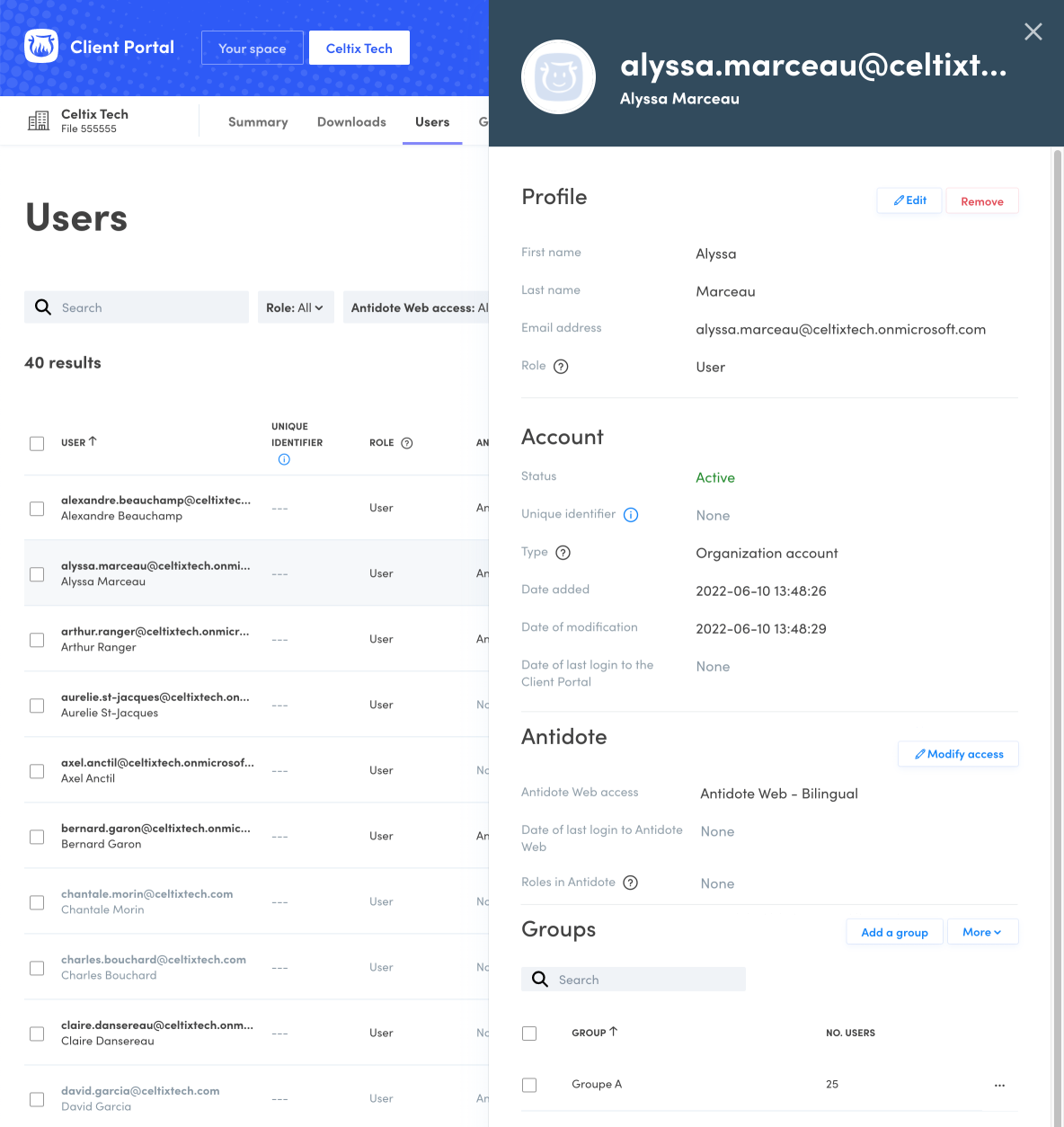Image resolution: width=1064 pixels, height=1127 pixels.
Task: Click the Modify access button
Action: (958, 754)
